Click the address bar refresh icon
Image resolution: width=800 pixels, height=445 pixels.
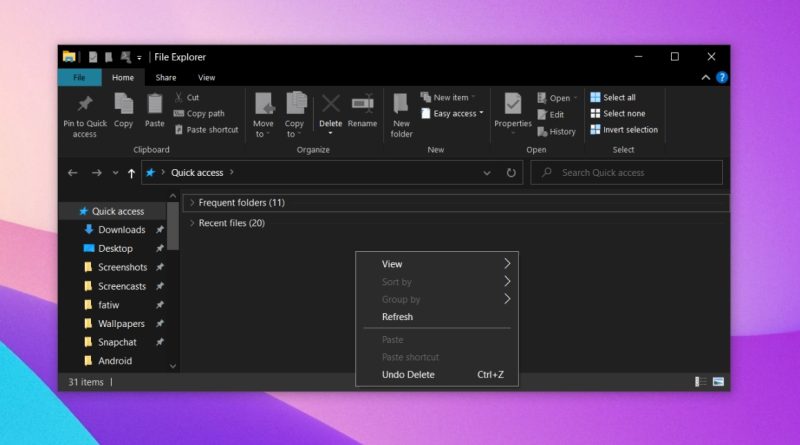click(x=511, y=172)
